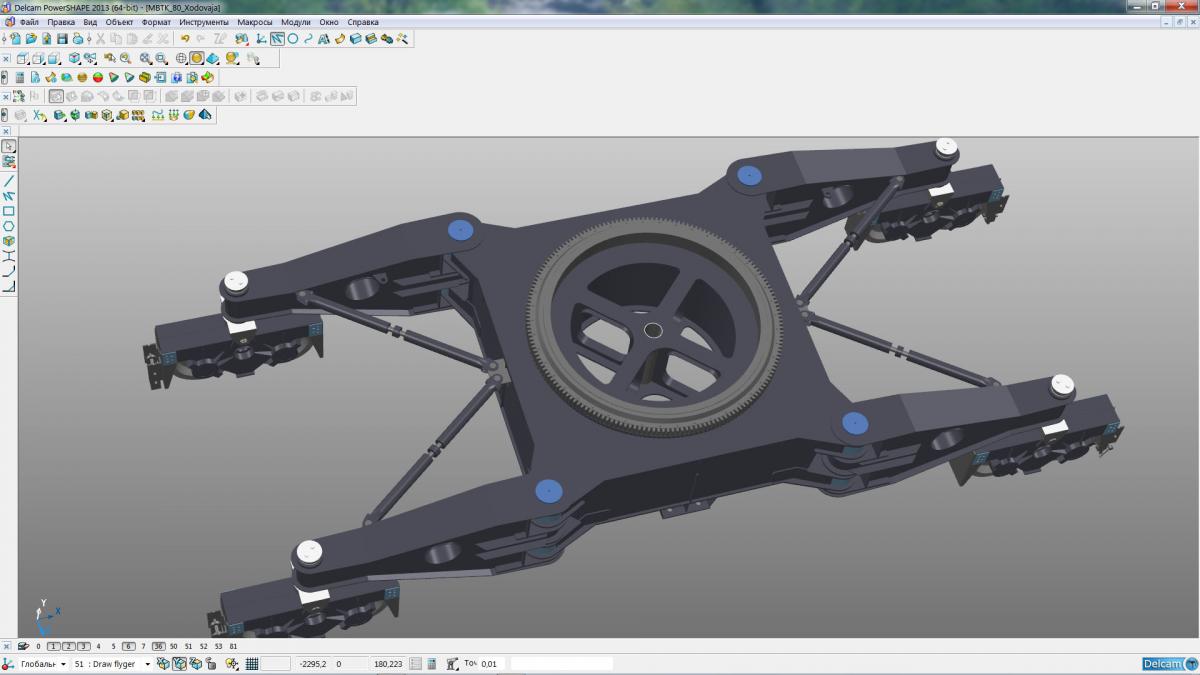
Task: Select the Arc circle tool in top toolbar
Action: pos(293,39)
